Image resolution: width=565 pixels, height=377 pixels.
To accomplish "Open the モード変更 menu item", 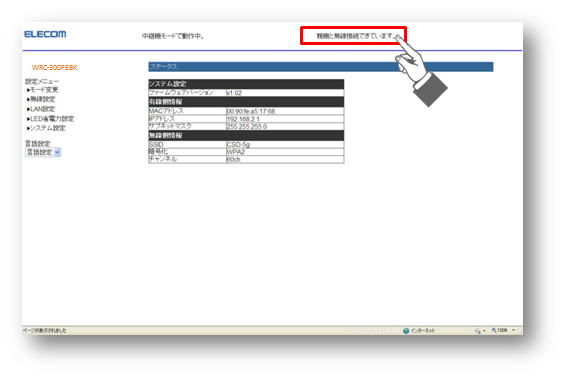I will (44, 90).
